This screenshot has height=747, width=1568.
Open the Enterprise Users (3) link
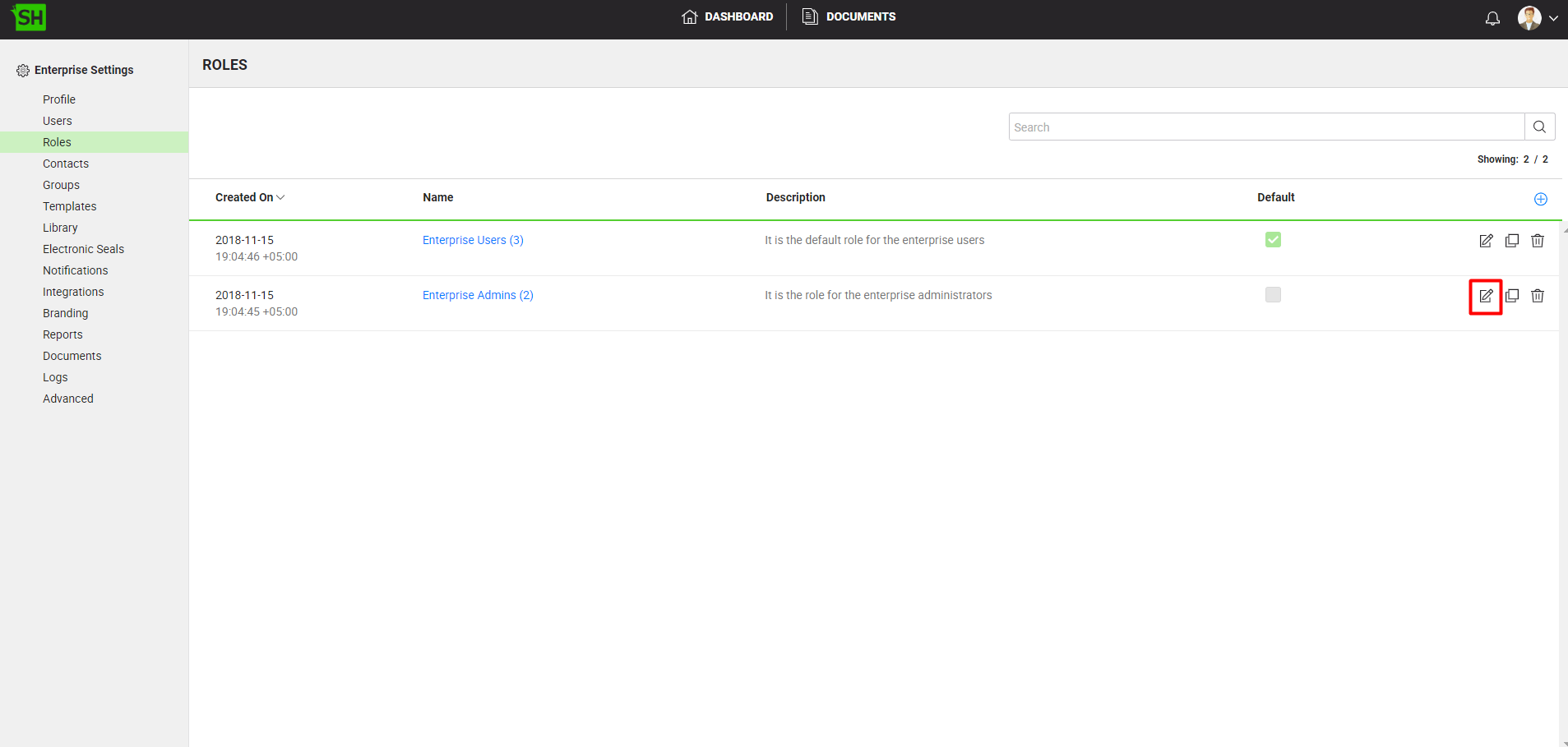point(473,240)
